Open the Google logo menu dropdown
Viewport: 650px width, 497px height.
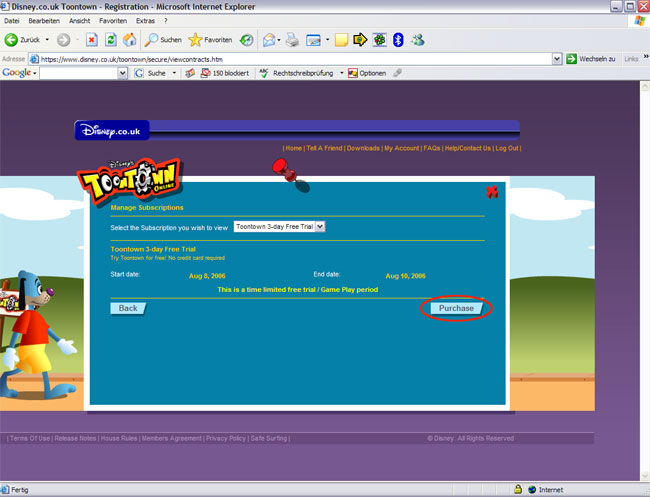(35, 73)
